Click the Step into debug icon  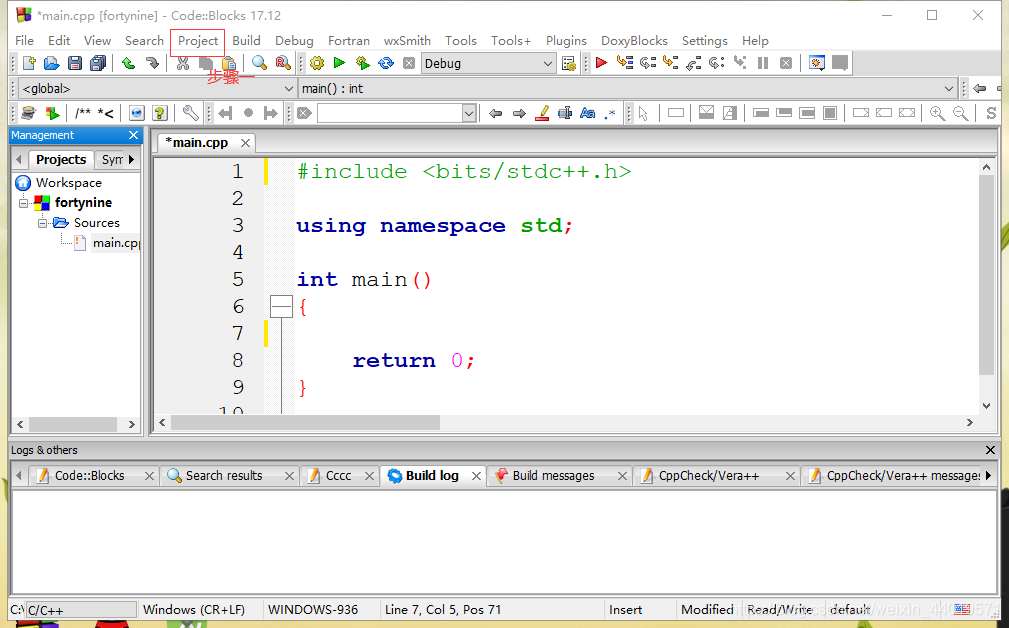671,63
